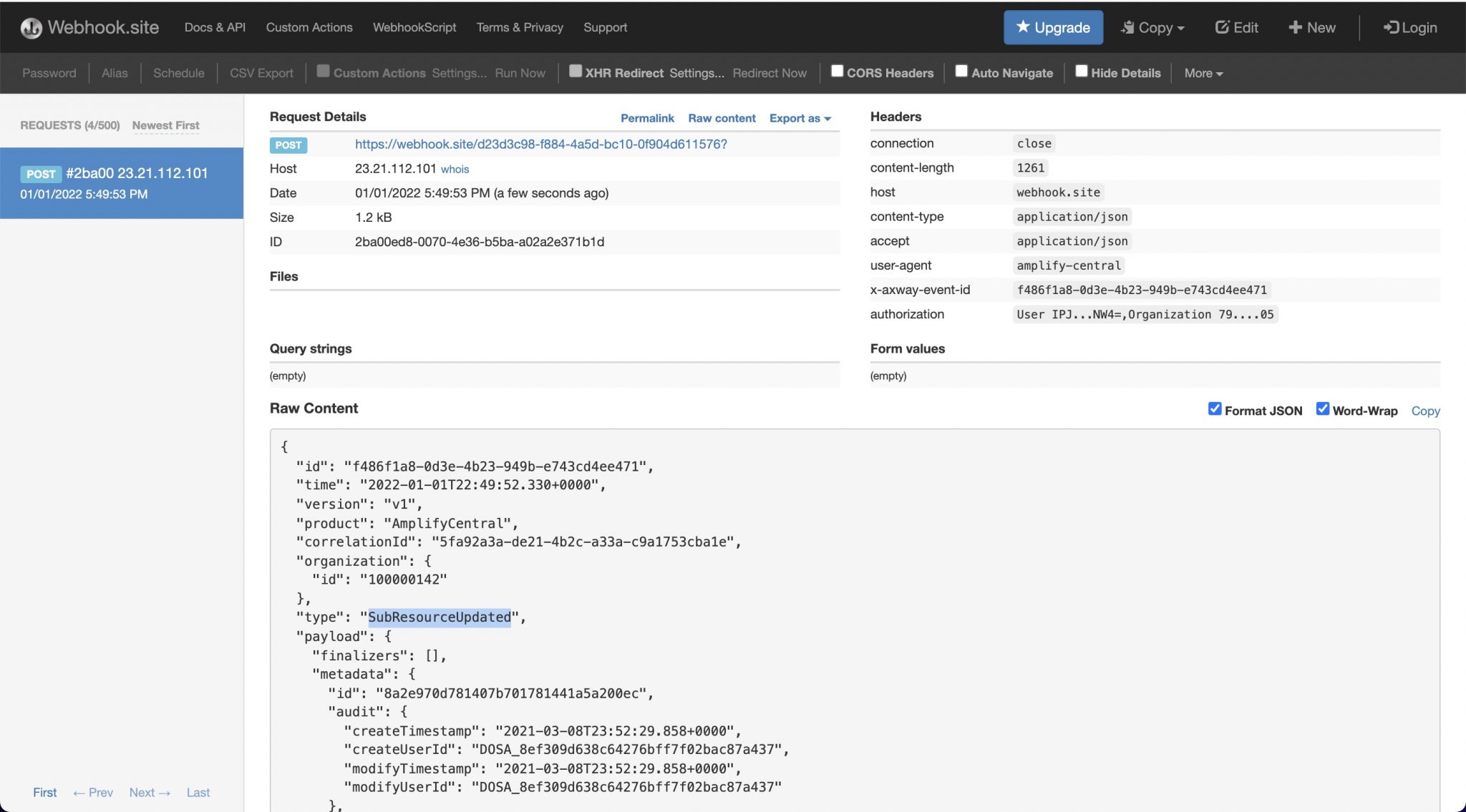Open the Export as dropdown
The height and width of the screenshot is (812, 1466).
pyautogui.click(x=799, y=118)
